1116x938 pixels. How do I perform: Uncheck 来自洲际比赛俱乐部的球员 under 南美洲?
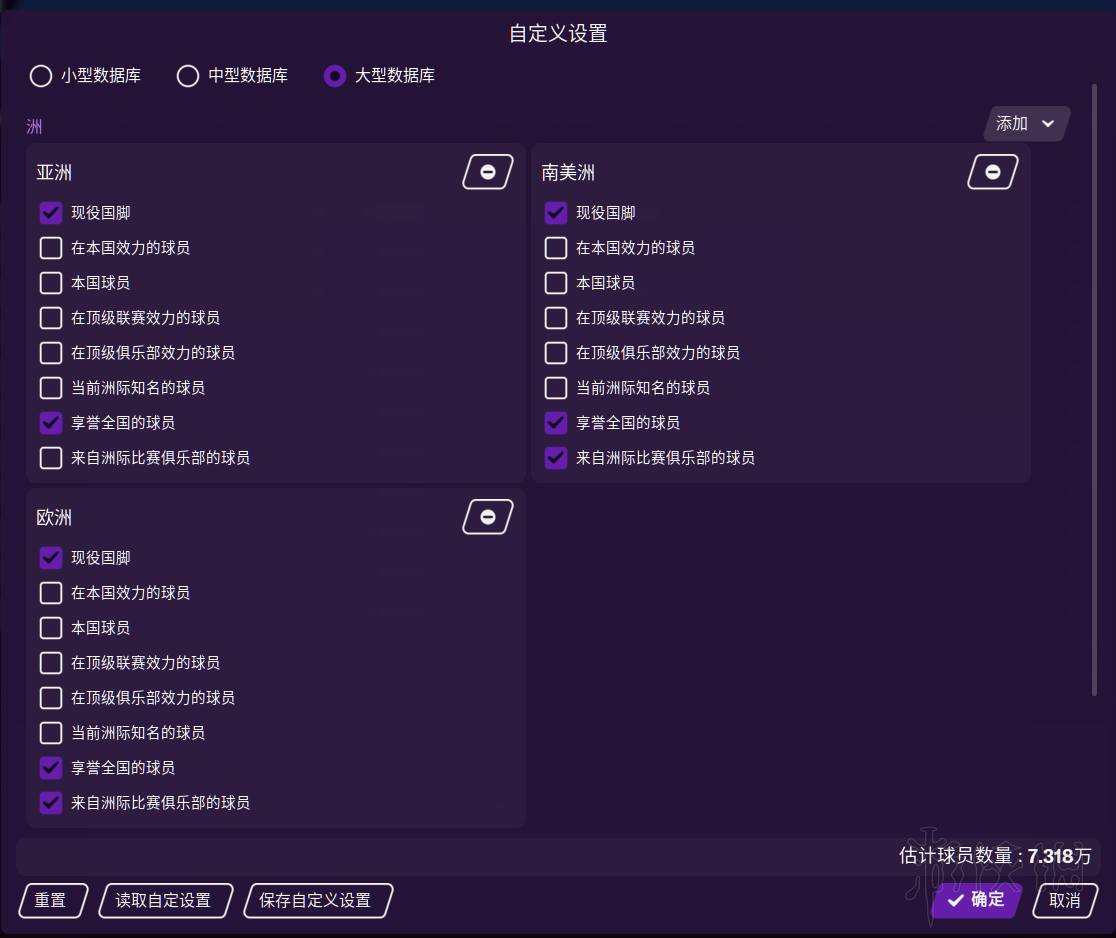click(x=555, y=457)
